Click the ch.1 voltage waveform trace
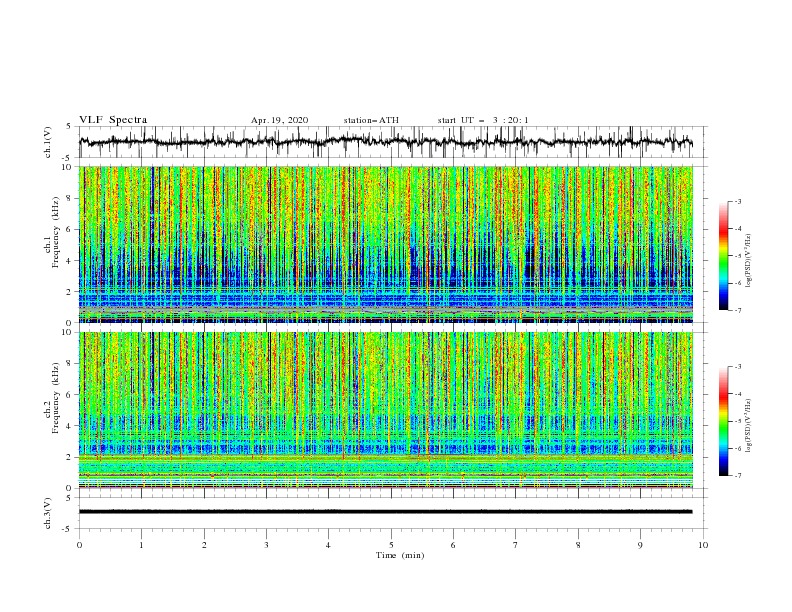Image resolution: width=792 pixels, height=612 pixels. click(x=385, y=142)
